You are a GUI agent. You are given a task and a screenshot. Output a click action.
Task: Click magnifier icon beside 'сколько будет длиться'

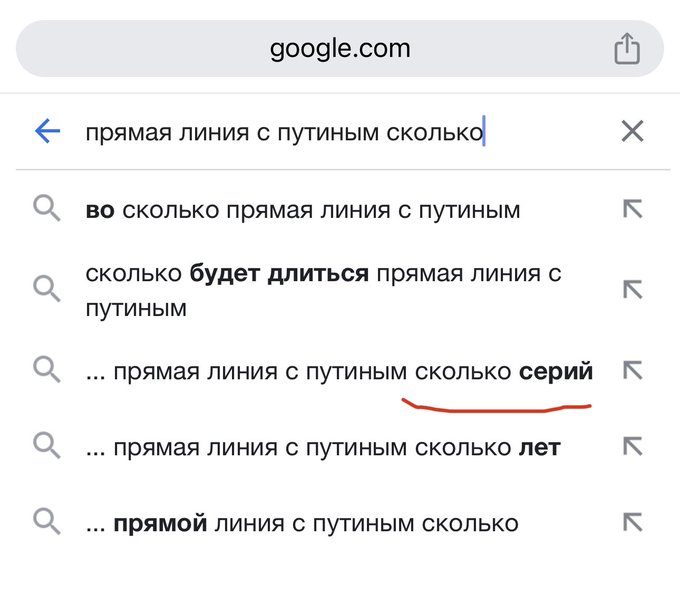click(47, 288)
